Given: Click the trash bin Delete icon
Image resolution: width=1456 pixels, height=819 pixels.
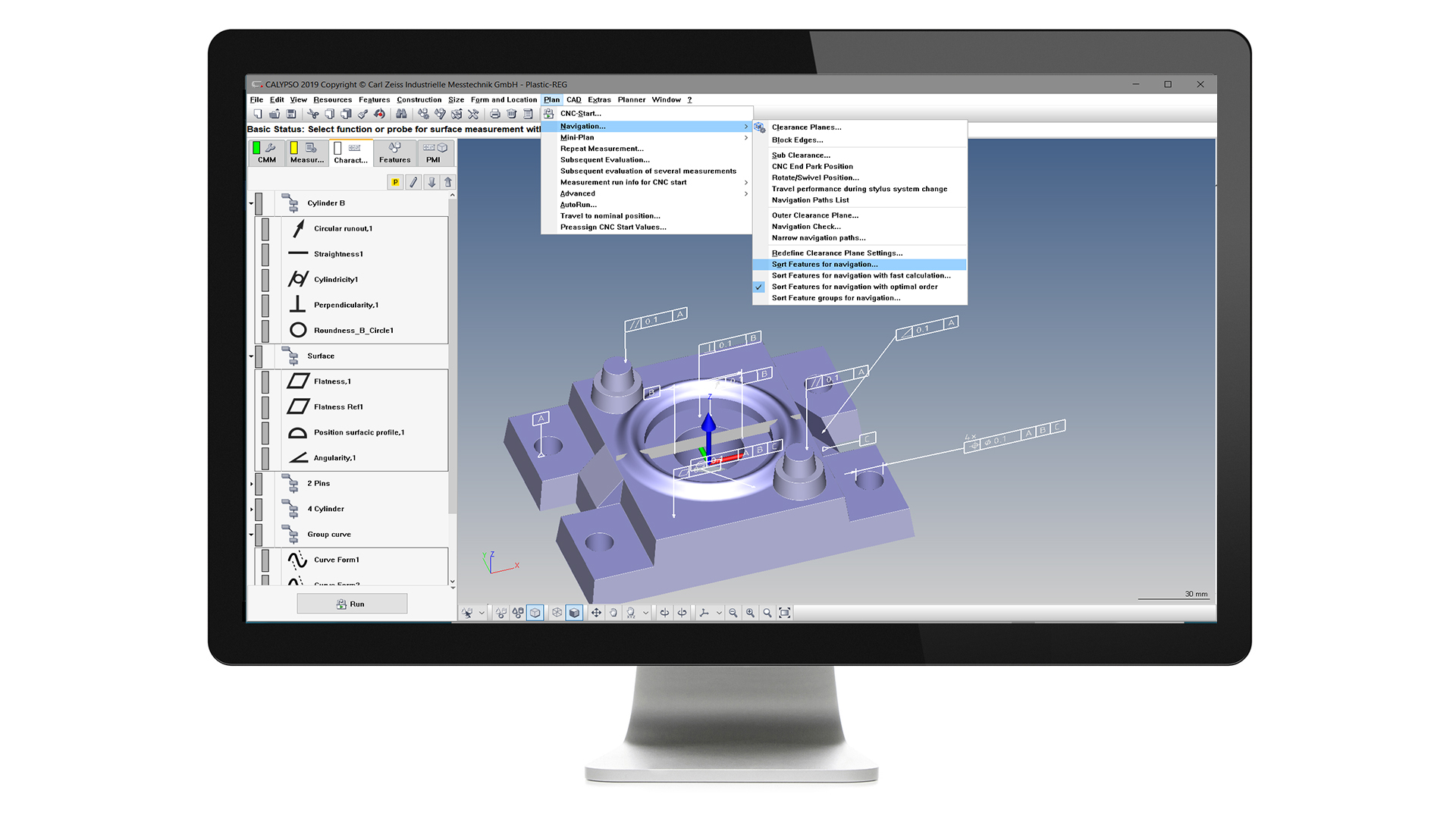Looking at the screenshot, I should 511,114.
